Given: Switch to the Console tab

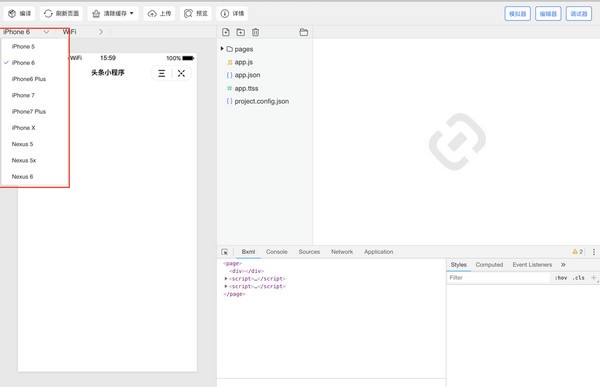Looking at the screenshot, I should pyautogui.click(x=277, y=252).
